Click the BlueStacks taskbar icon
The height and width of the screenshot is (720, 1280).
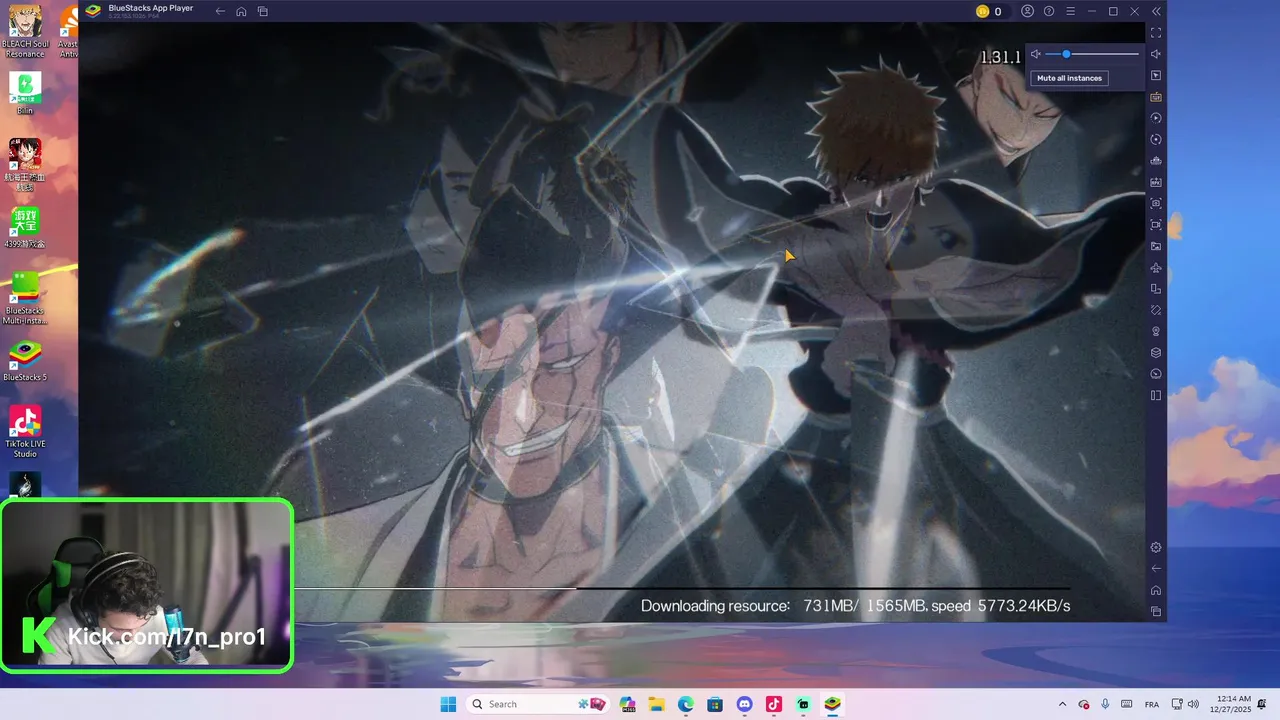[832, 704]
